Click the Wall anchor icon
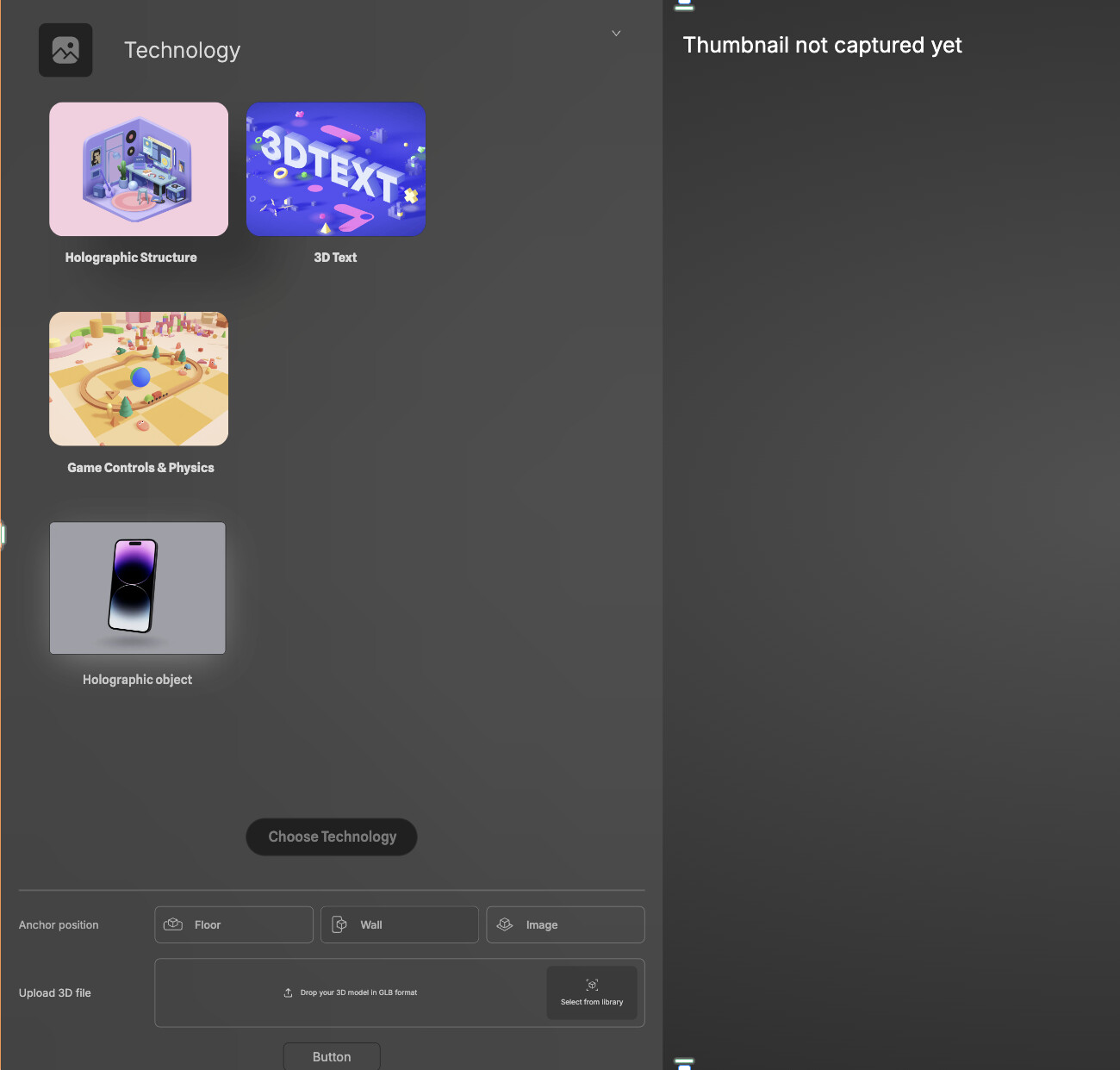The width and height of the screenshot is (1120, 1070). coord(339,924)
